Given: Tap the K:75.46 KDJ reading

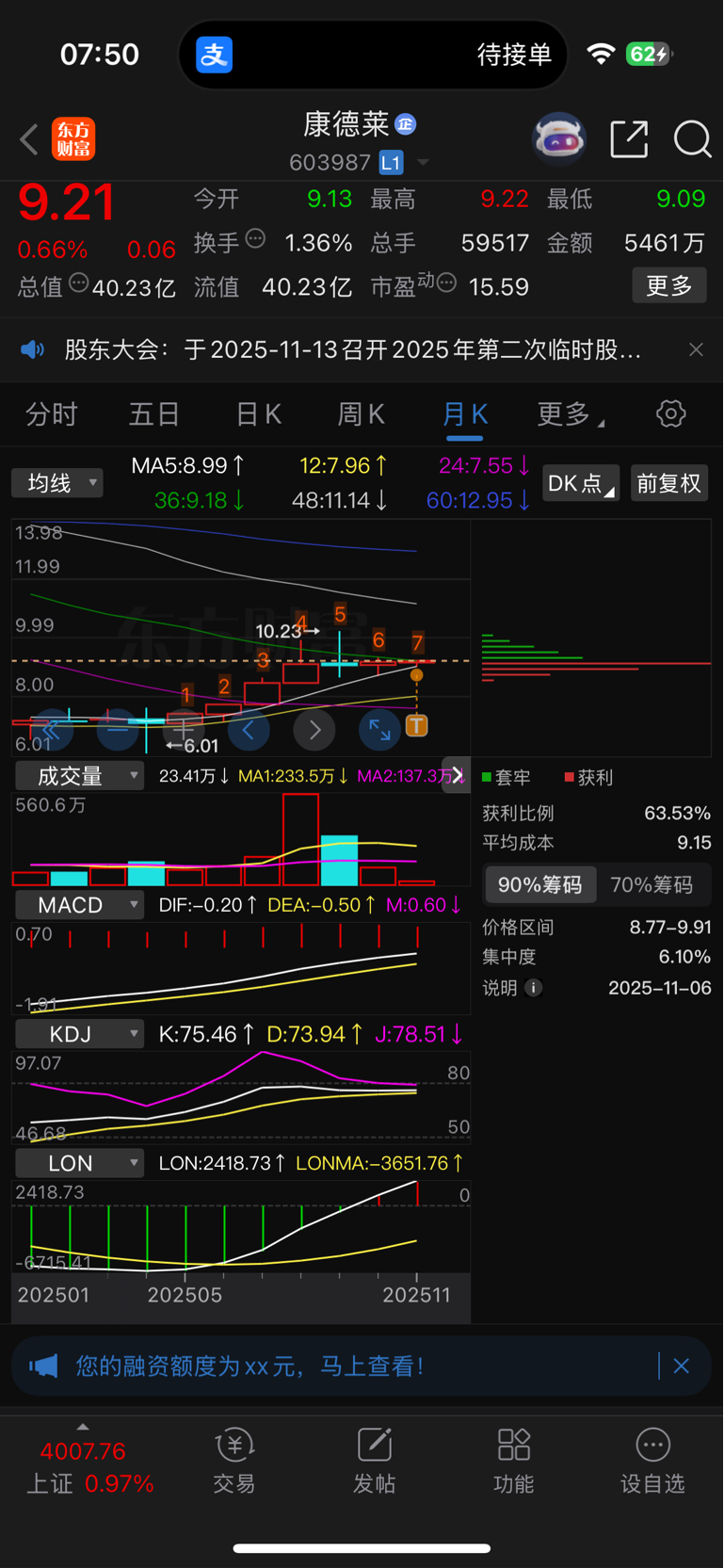Looking at the screenshot, I should (x=206, y=1034).
